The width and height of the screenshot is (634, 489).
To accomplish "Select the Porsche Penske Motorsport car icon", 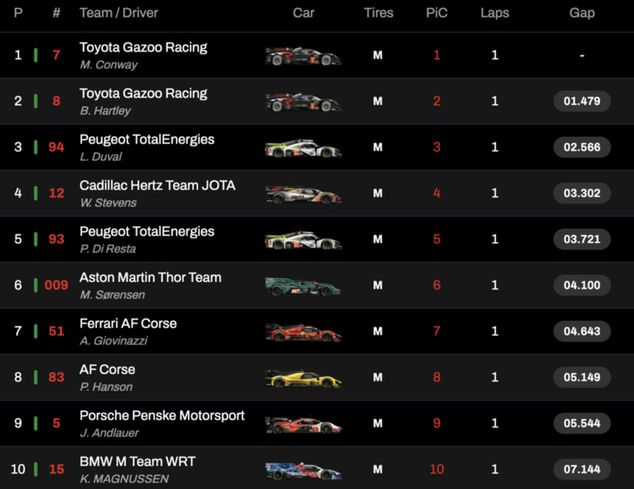I will pos(303,424).
